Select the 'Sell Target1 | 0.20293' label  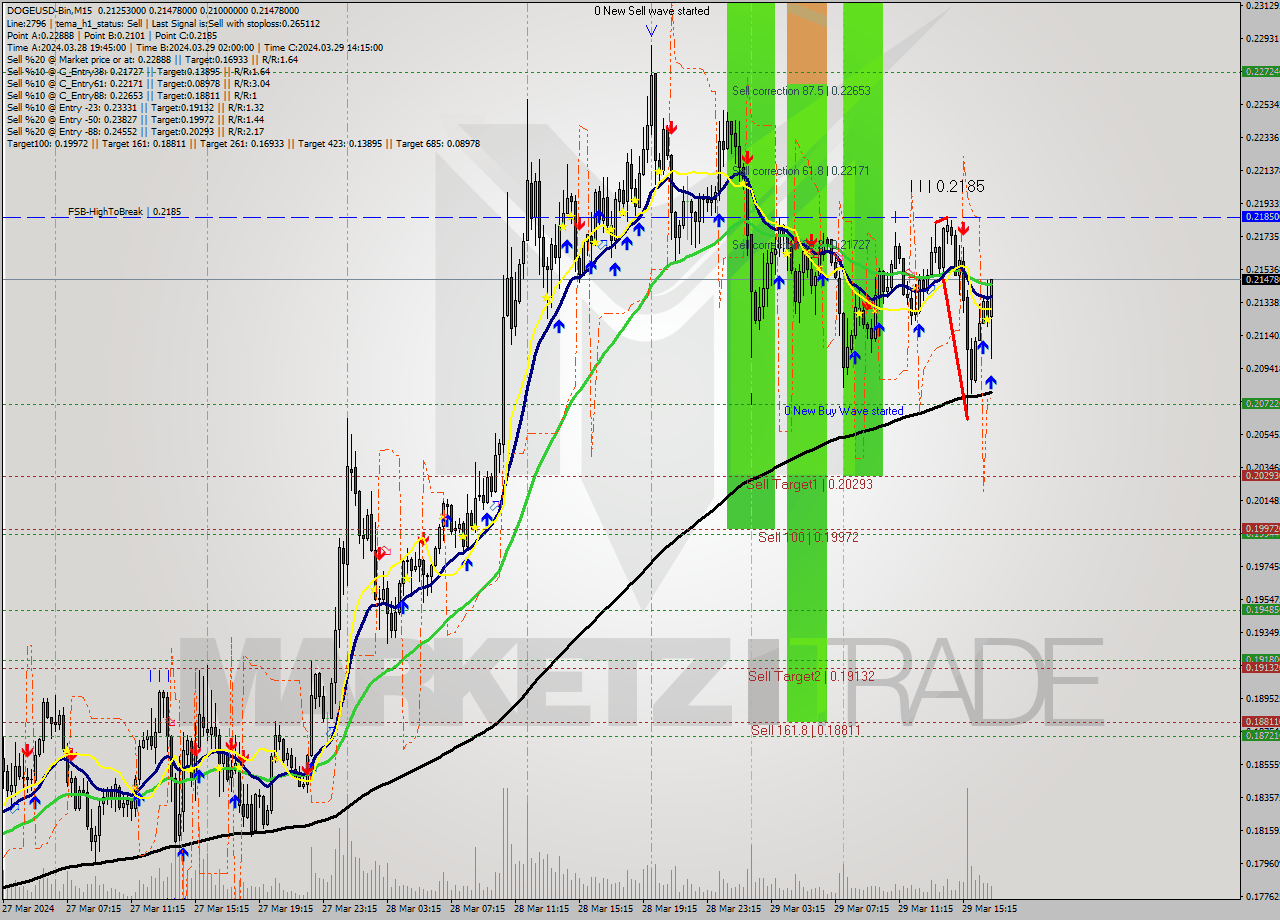pyautogui.click(x=810, y=484)
